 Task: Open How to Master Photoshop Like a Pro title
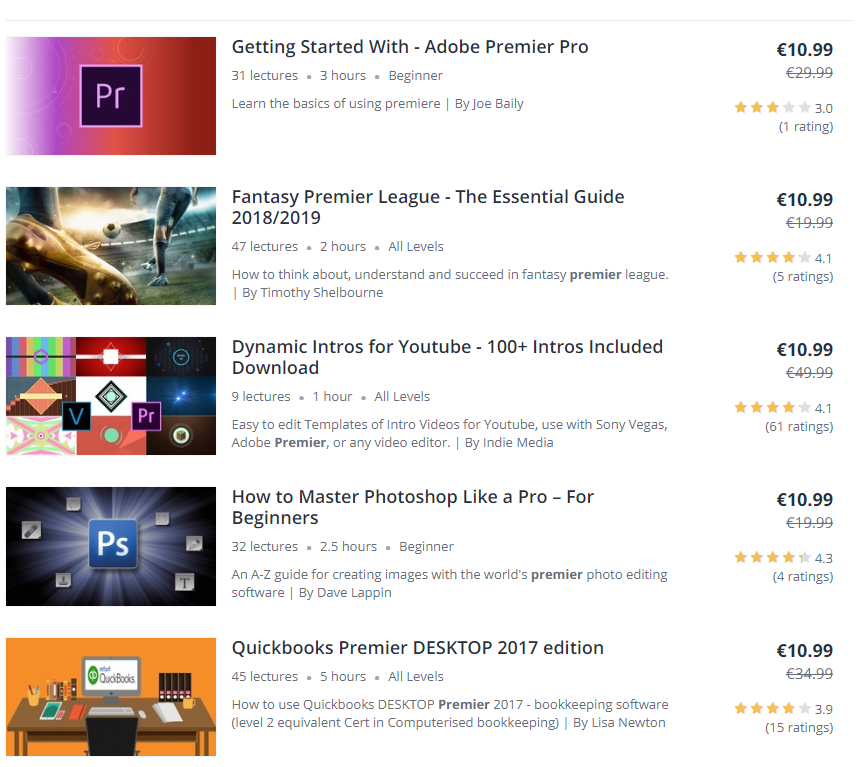[413, 507]
